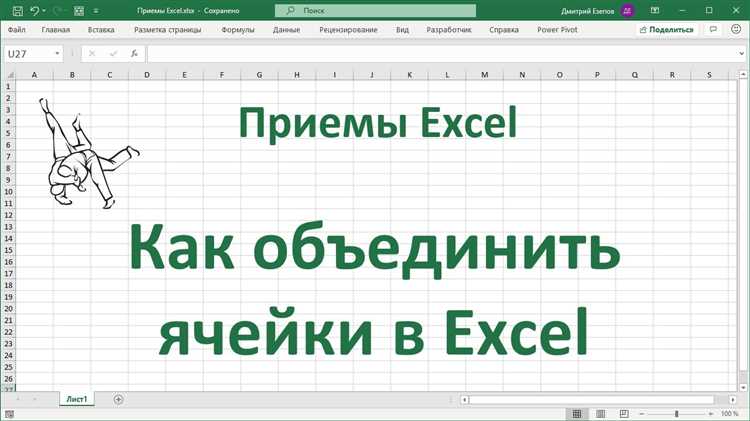750x421 pixels.
Task: Select row 26 header
Action: click(x=9, y=379)
